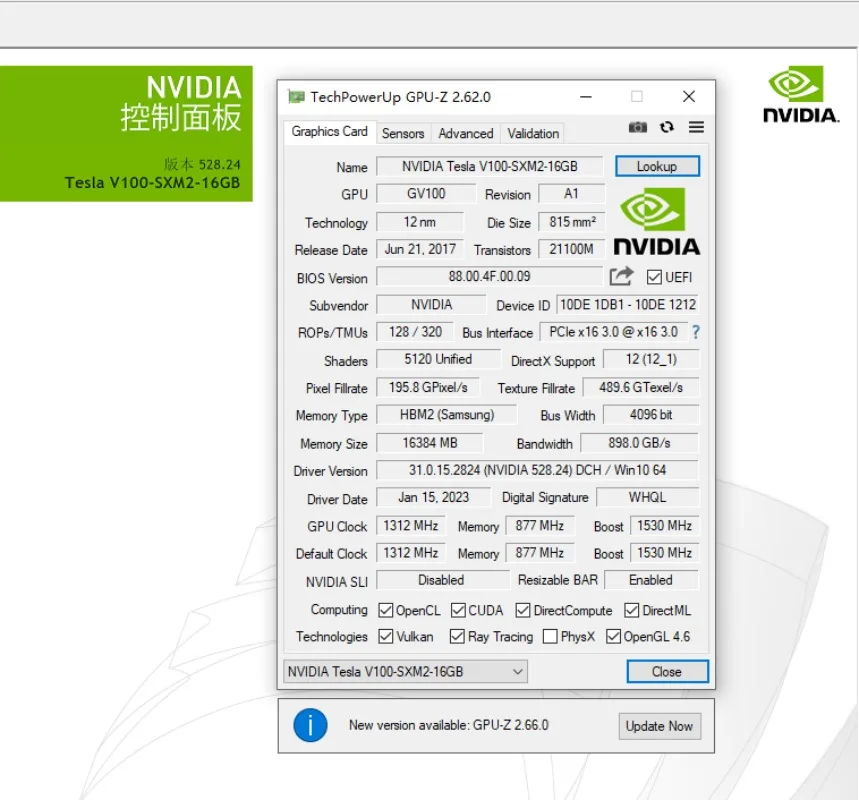Switch to the Validation tab

coord(533,133)
